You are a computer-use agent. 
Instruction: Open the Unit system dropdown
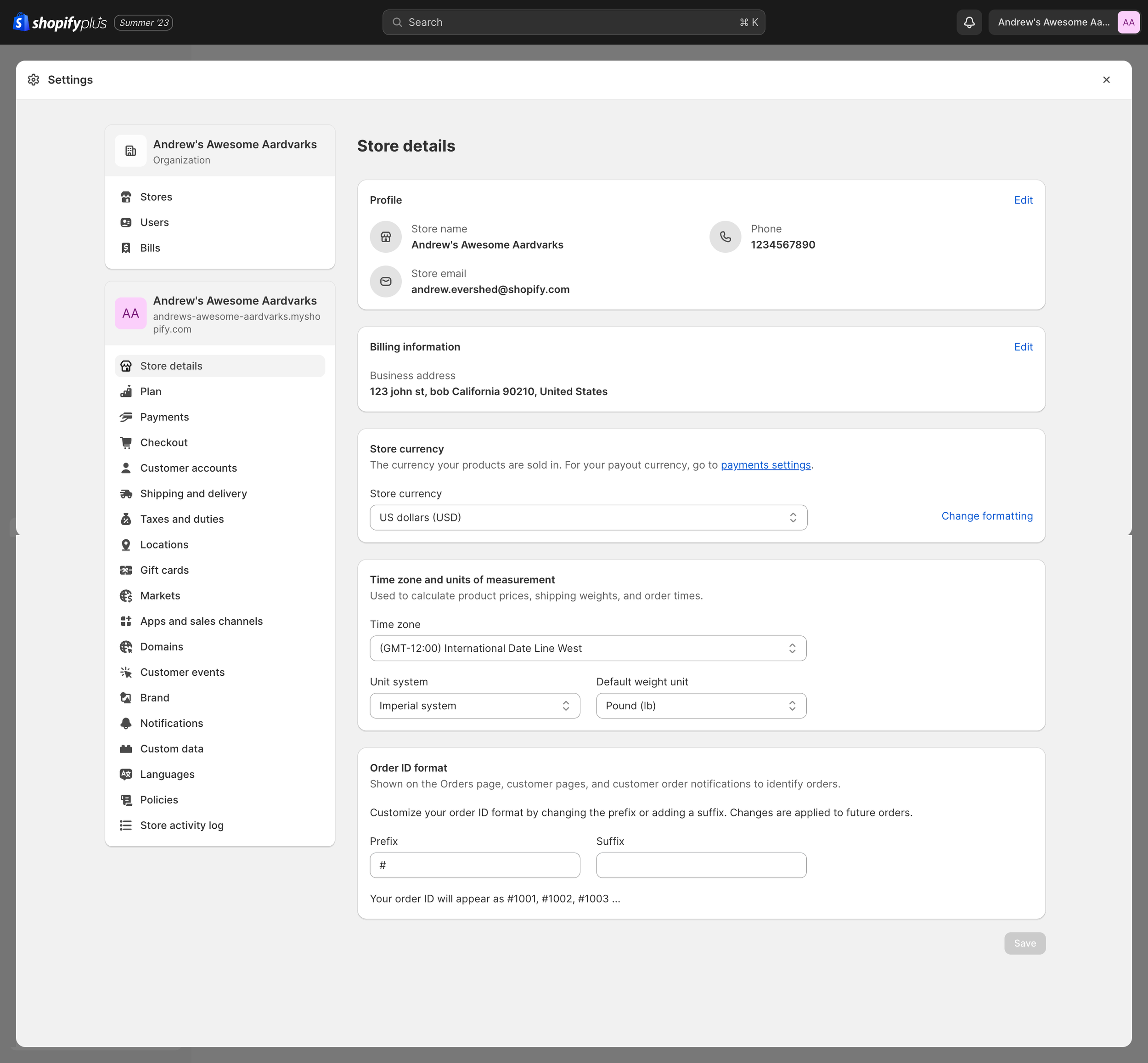point(474,706)
